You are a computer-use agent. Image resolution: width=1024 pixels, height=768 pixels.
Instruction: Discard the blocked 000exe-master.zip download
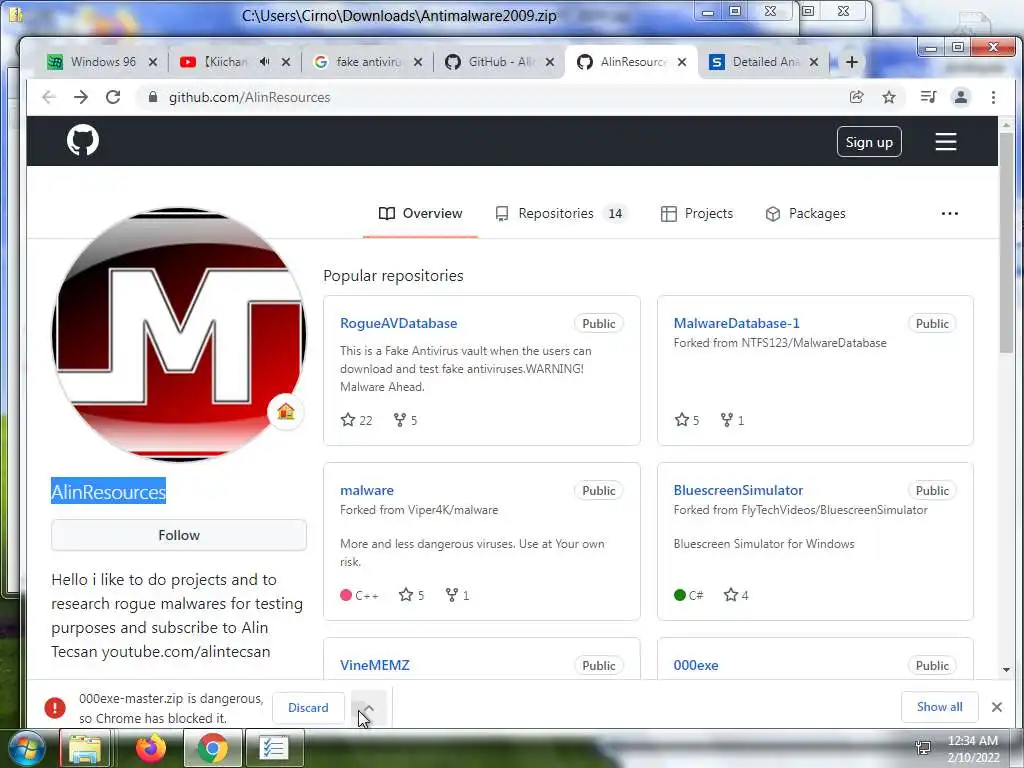click(x=308, y=707)
